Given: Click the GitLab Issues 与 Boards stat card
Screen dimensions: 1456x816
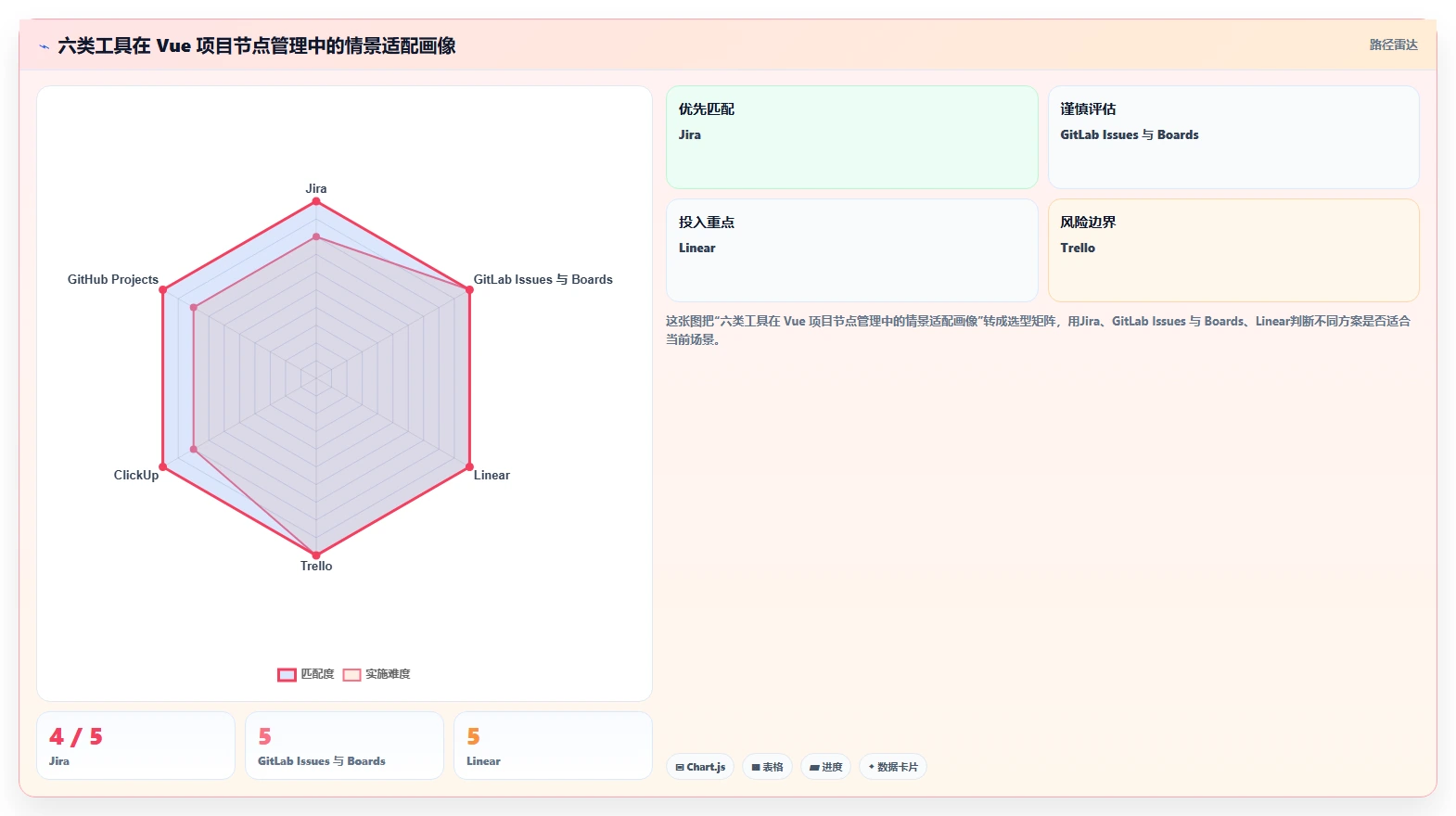Looking at the screenshot, I should coord(344,746).
